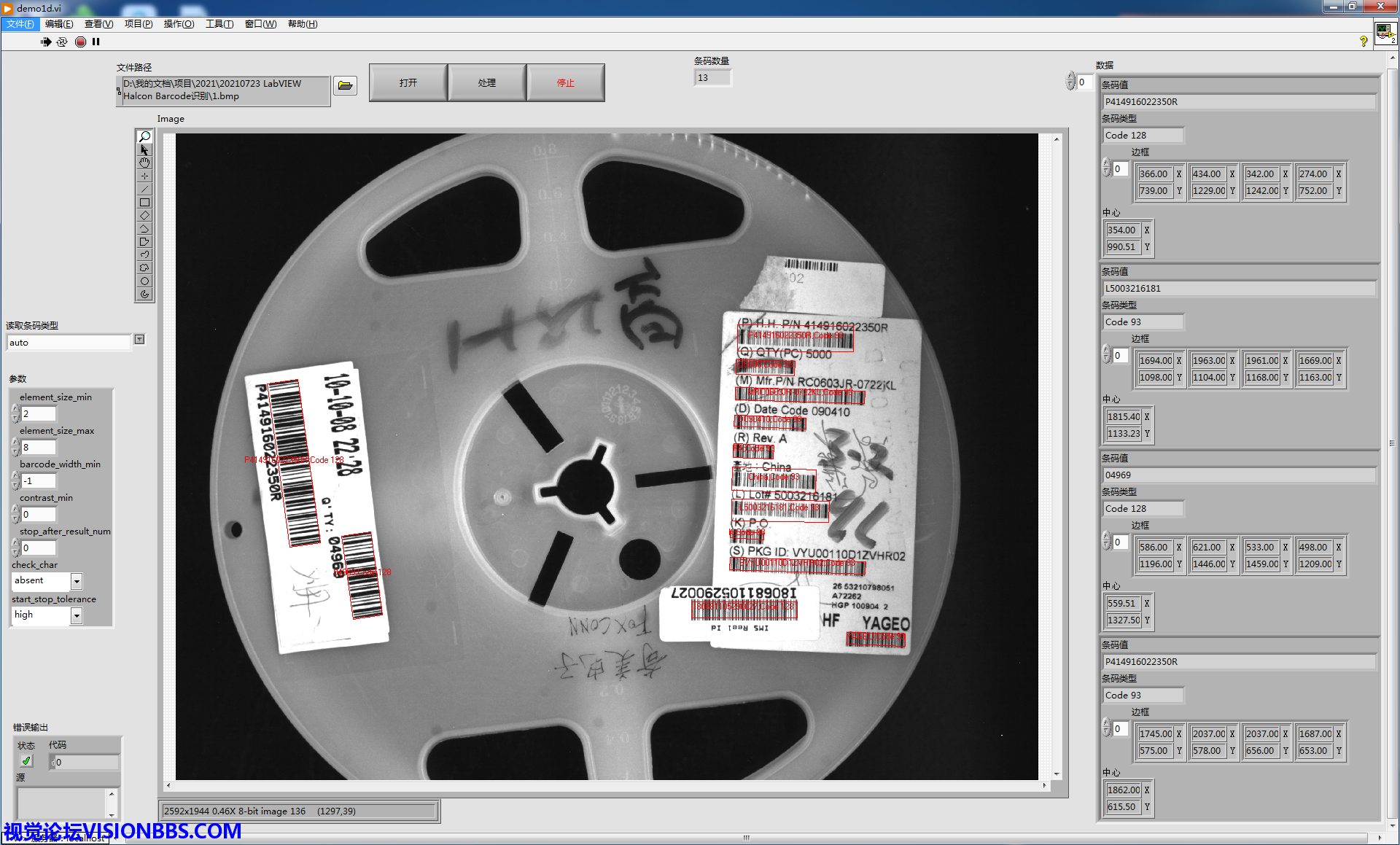Choose the Line ROI tool
Viewport: 1400px width, 845px height.
pos(144,189)
